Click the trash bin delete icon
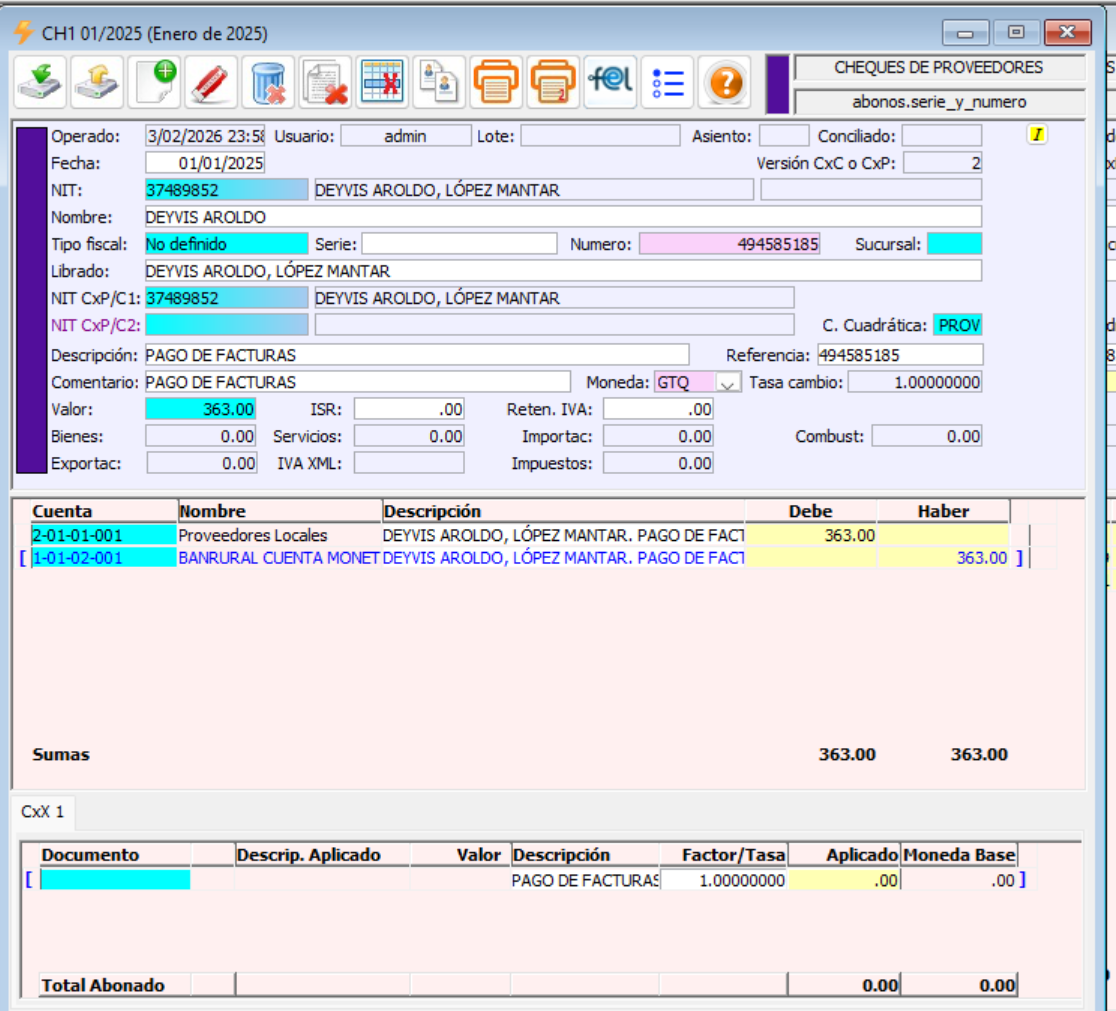This screenshot has height=1011, width=1116. (x=268, y=82)
